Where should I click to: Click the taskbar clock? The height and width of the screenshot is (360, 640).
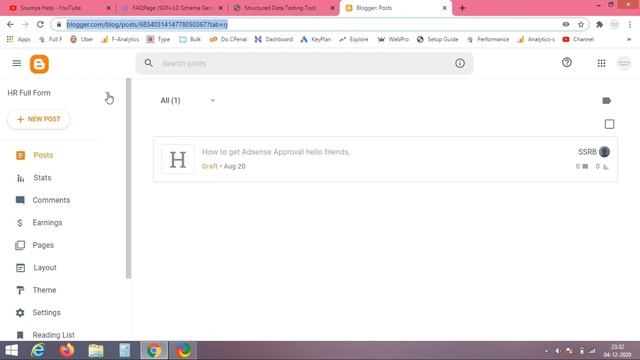click(617, 351)
